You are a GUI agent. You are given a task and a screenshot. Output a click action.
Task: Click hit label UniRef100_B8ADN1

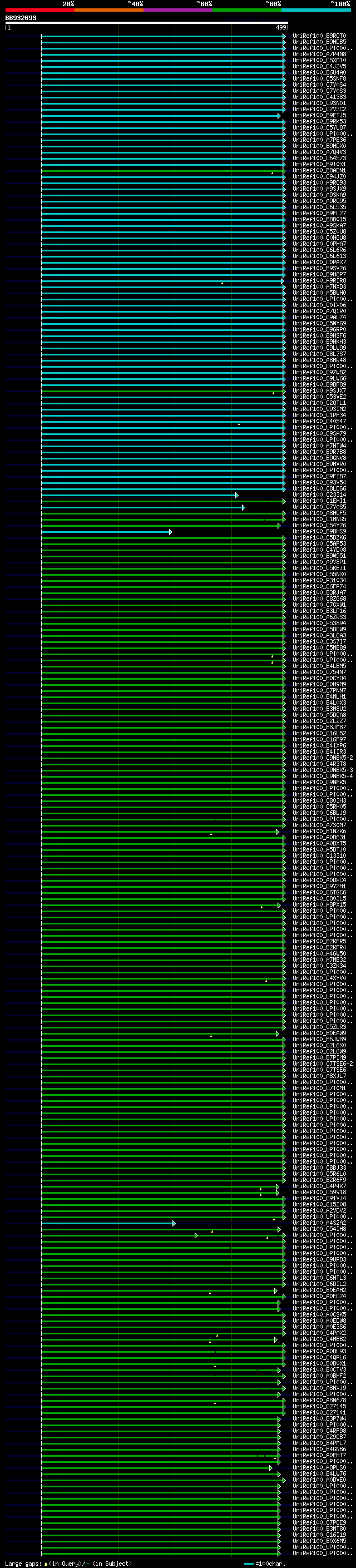(x=319, y=170)
